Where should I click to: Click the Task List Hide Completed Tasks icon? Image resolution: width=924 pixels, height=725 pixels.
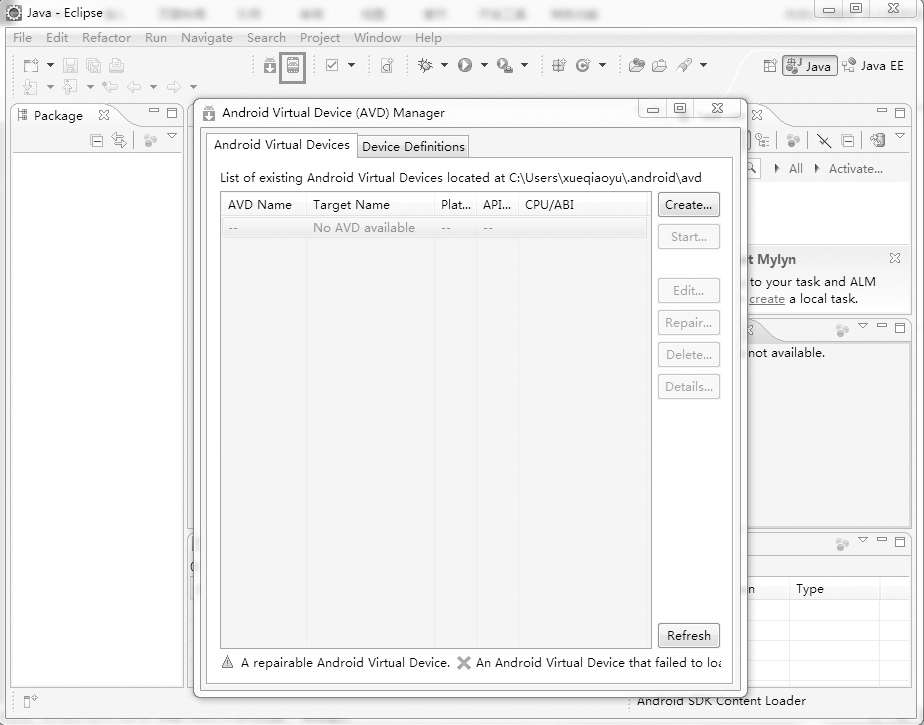[x=824, y=140]
